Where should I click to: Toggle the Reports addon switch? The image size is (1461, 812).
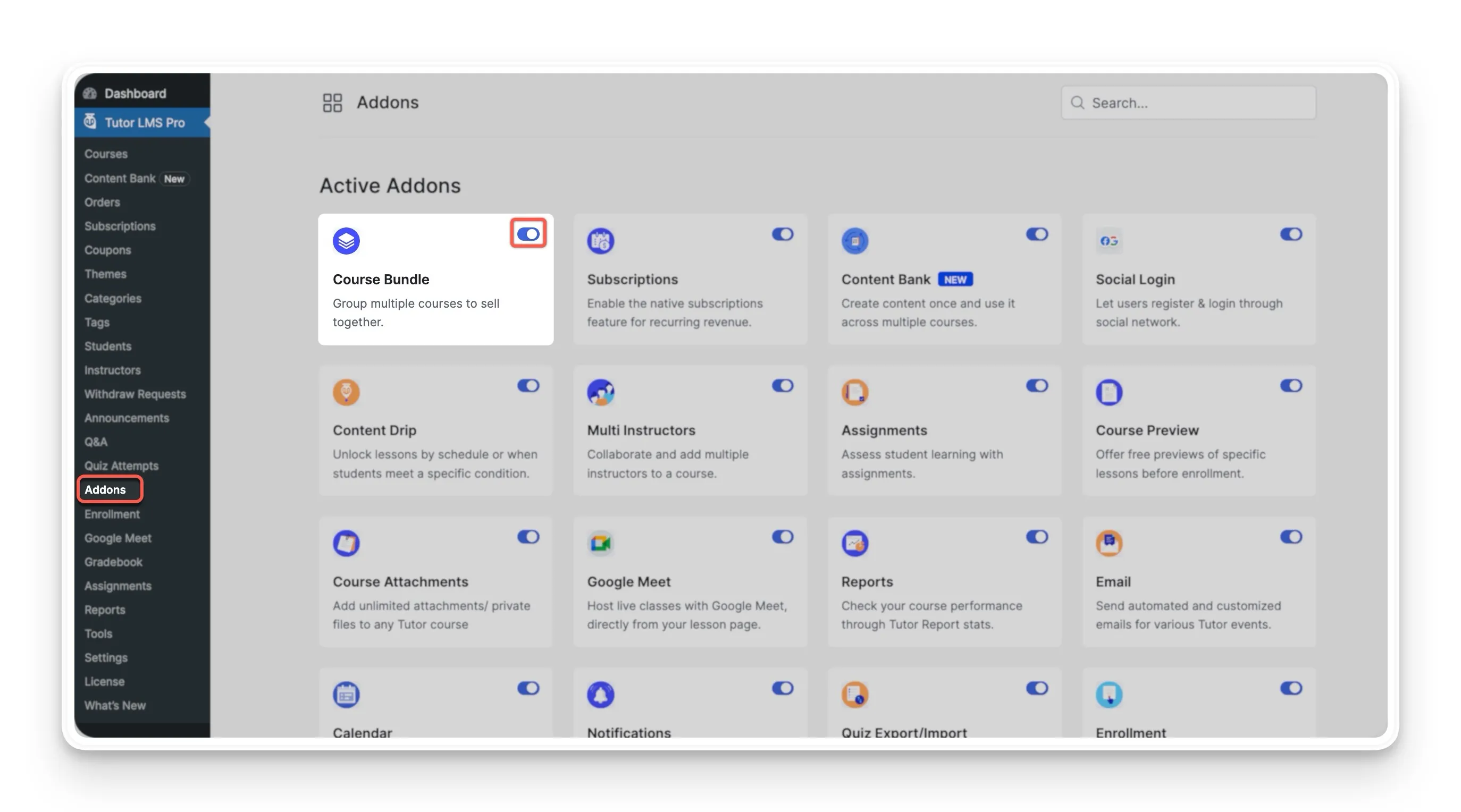pos(1036,536)
